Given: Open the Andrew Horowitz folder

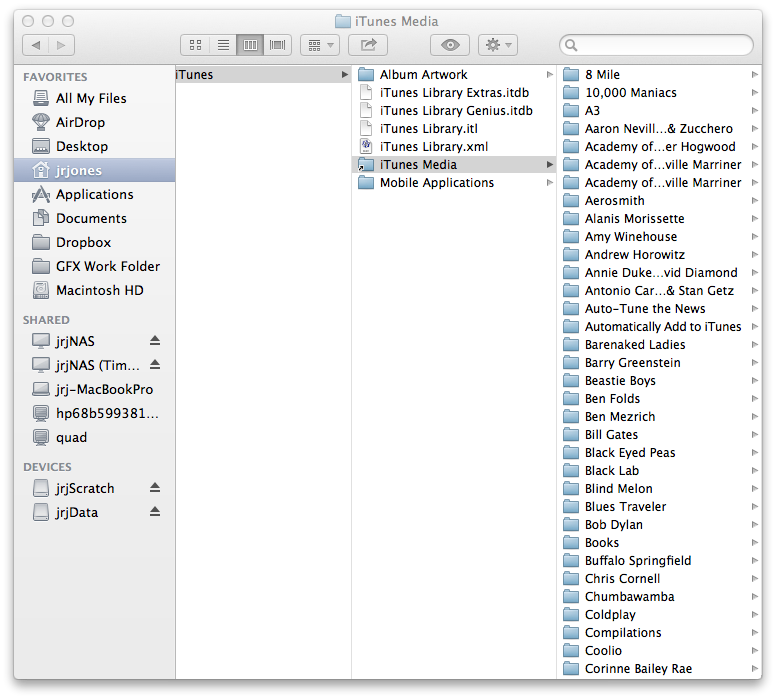Looking at the screenshot, I should click(660, 254).
